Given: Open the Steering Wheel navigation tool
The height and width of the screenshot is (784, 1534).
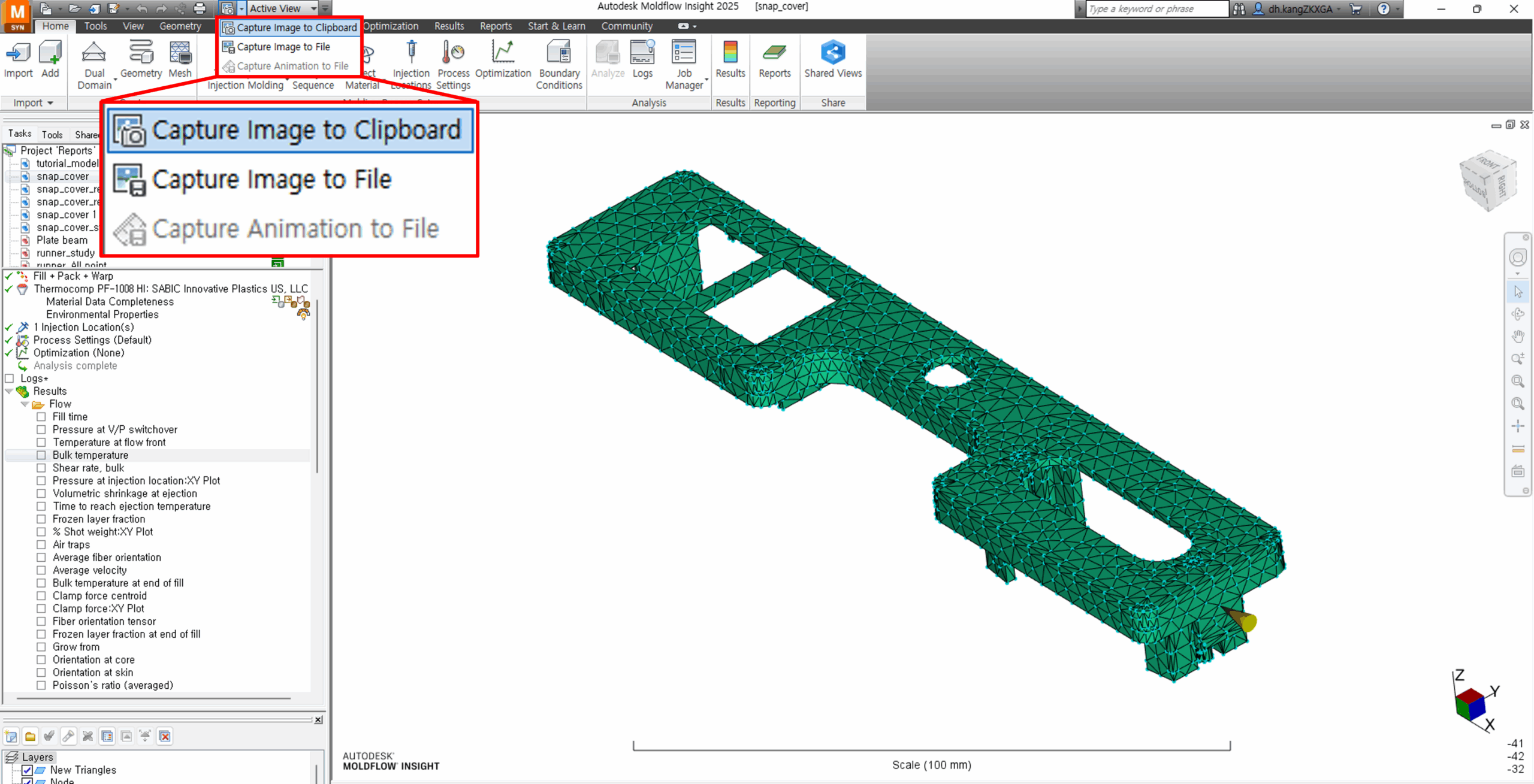Looking at the screenshot, I should tap(1518, 258).
